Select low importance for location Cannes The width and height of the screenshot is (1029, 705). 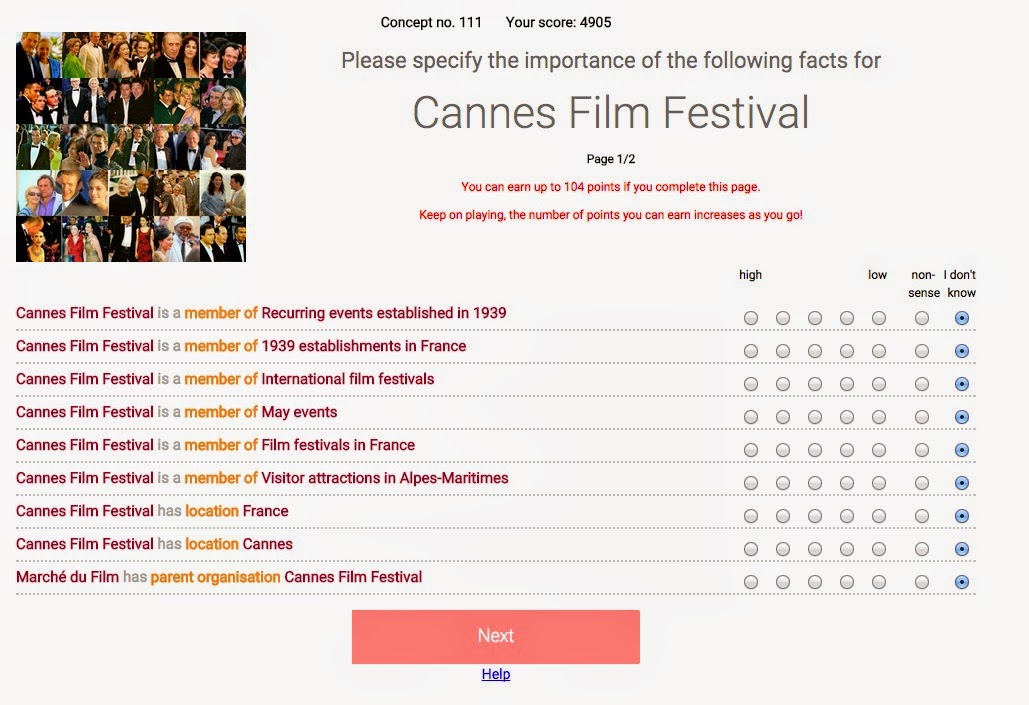pos(879,549)
